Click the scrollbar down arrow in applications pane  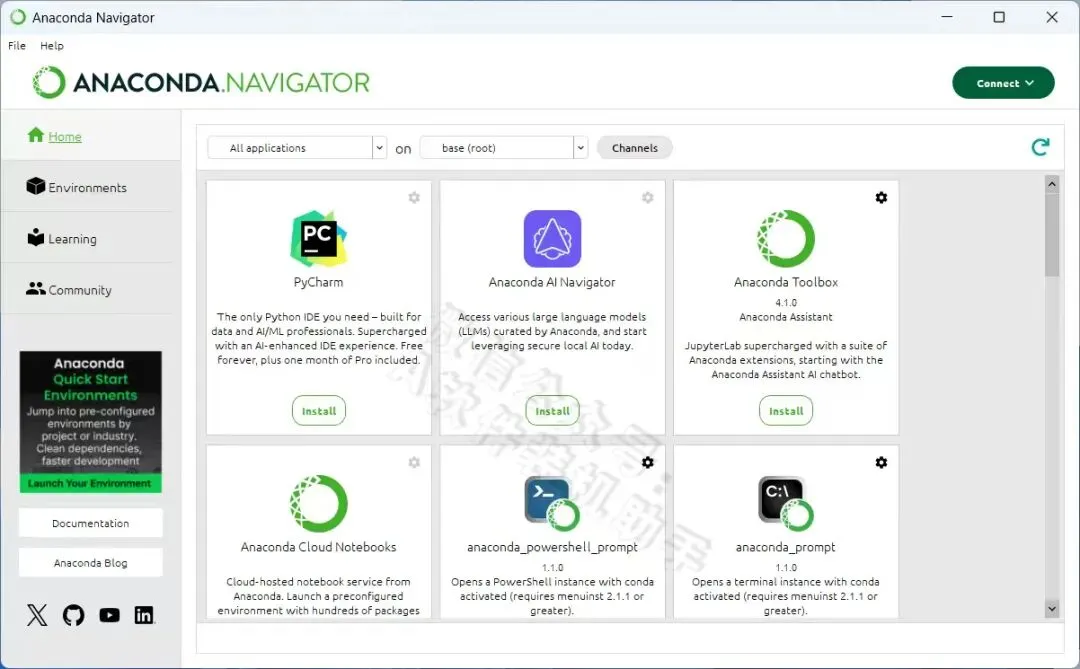pos(1051,608)
